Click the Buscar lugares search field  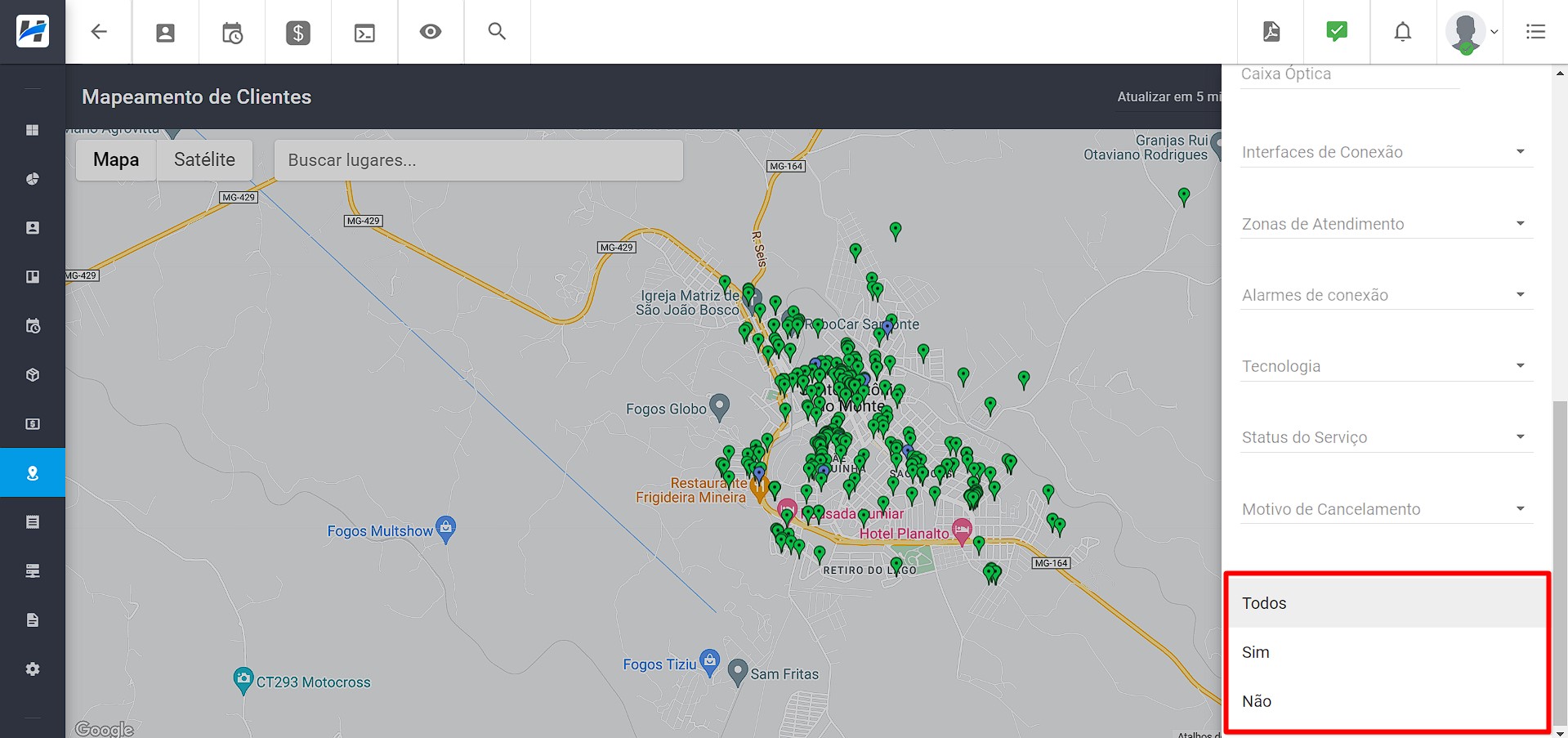pos(479,160)
